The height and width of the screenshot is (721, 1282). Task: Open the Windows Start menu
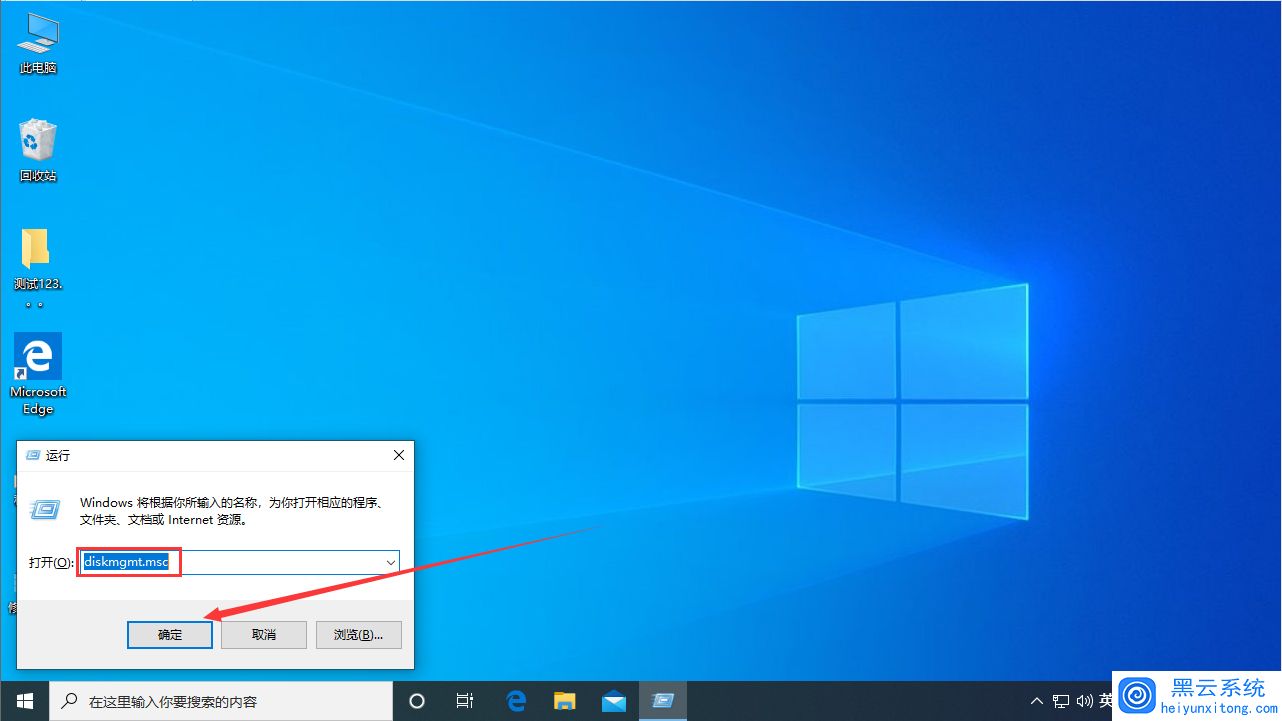pyautogui.click(x=25, y=701)
